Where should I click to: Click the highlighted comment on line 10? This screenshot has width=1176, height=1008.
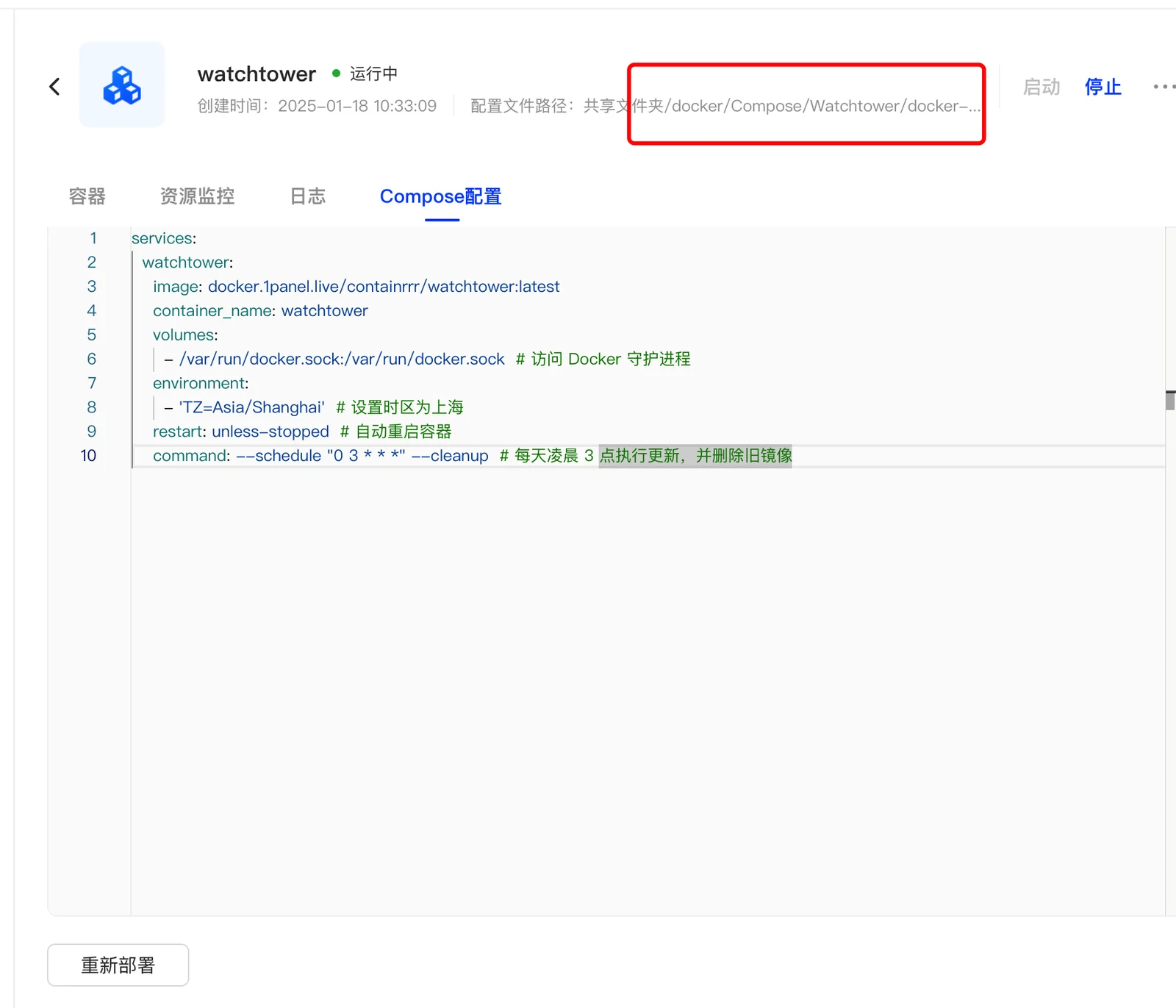pyautogui.click(x=695, y=456)
